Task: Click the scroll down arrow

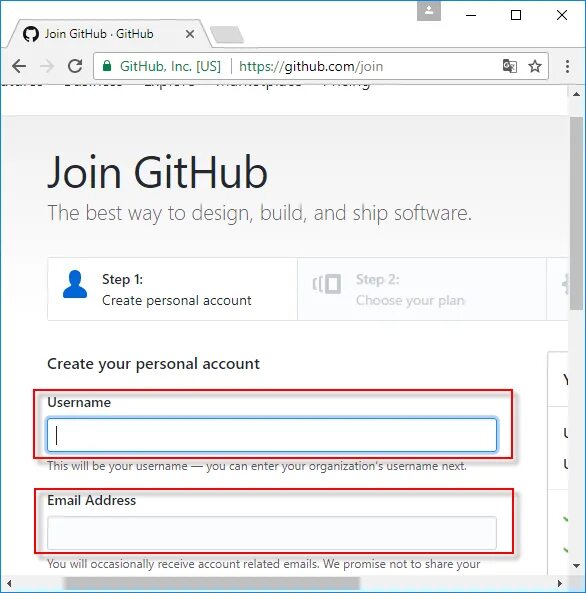Action: (576, 566)
